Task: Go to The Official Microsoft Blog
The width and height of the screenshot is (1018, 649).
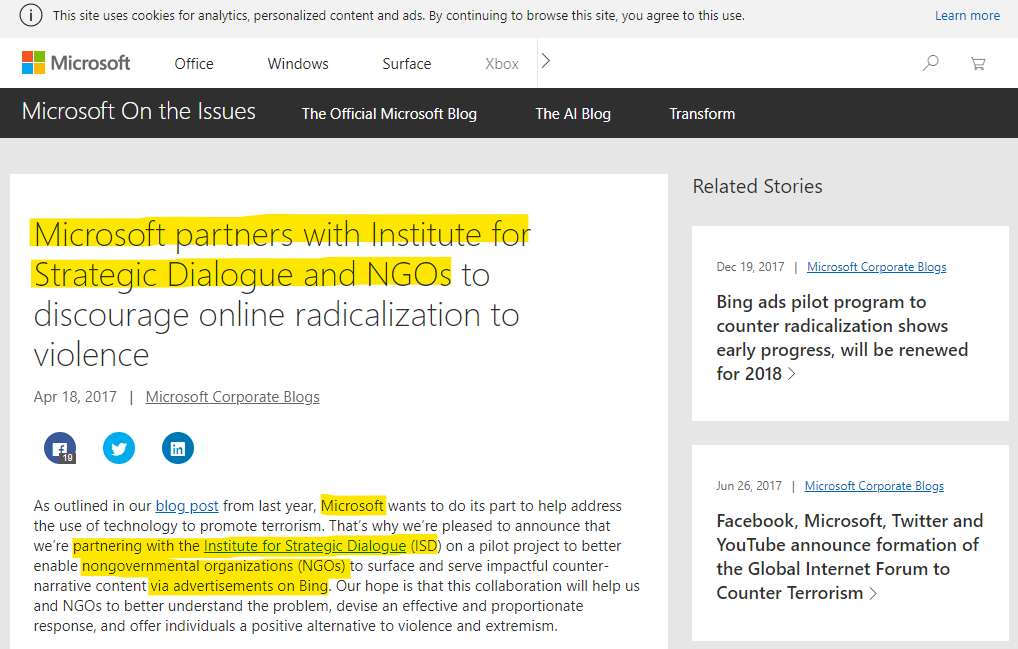Action: [x=390, y=114]
